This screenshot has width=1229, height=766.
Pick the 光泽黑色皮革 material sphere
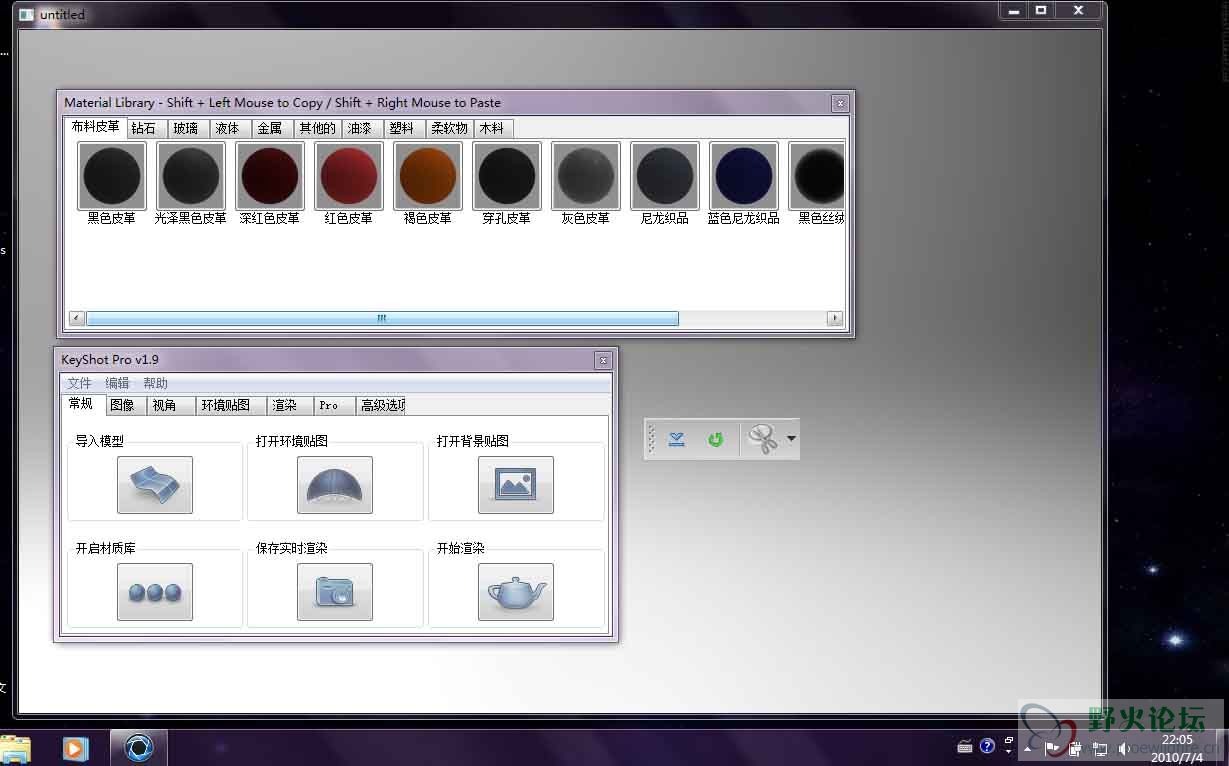pyautogui.click(x=191, y=176)
